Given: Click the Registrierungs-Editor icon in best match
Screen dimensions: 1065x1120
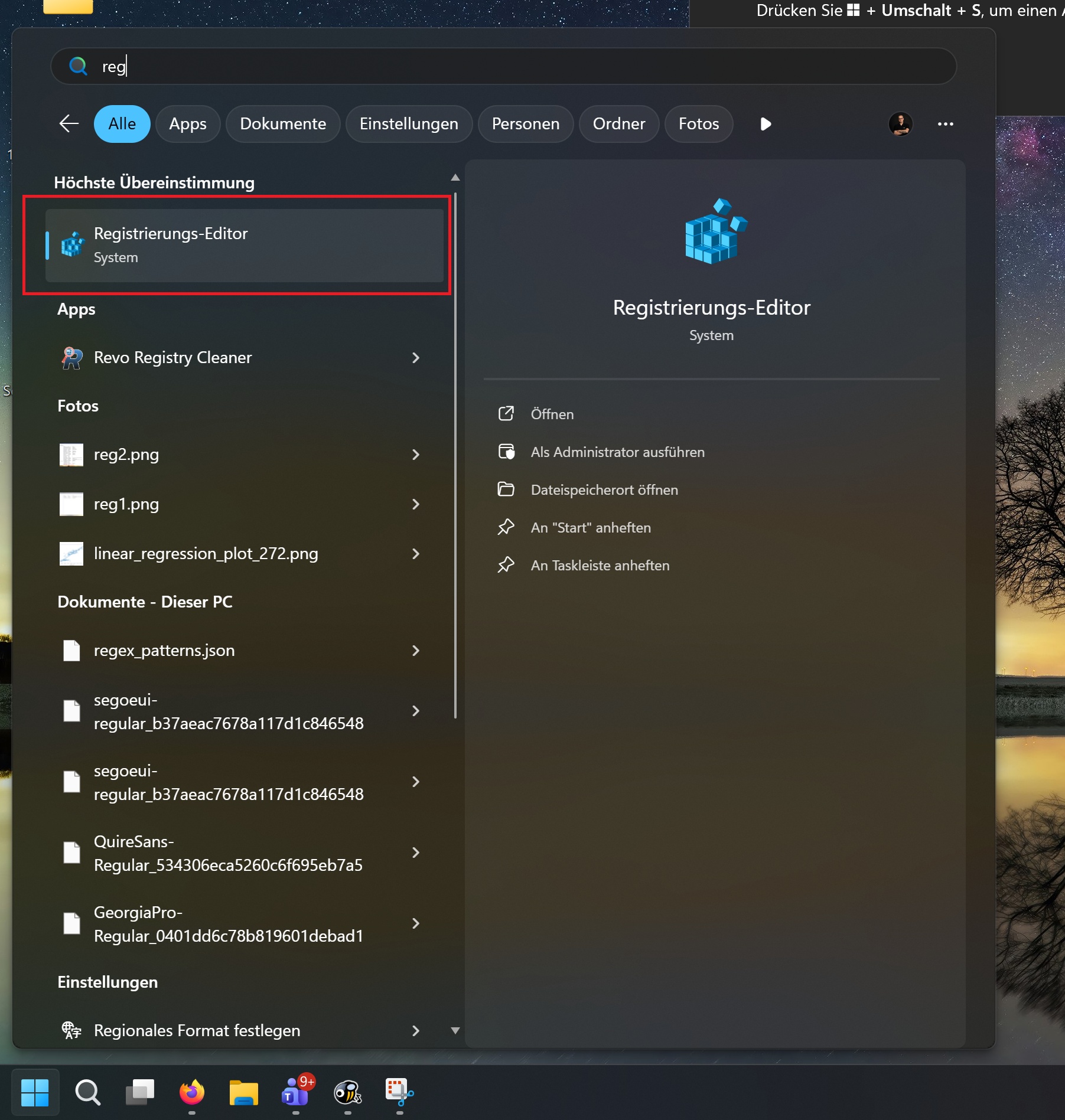Looking at the screenshot, I should (73, 244).
